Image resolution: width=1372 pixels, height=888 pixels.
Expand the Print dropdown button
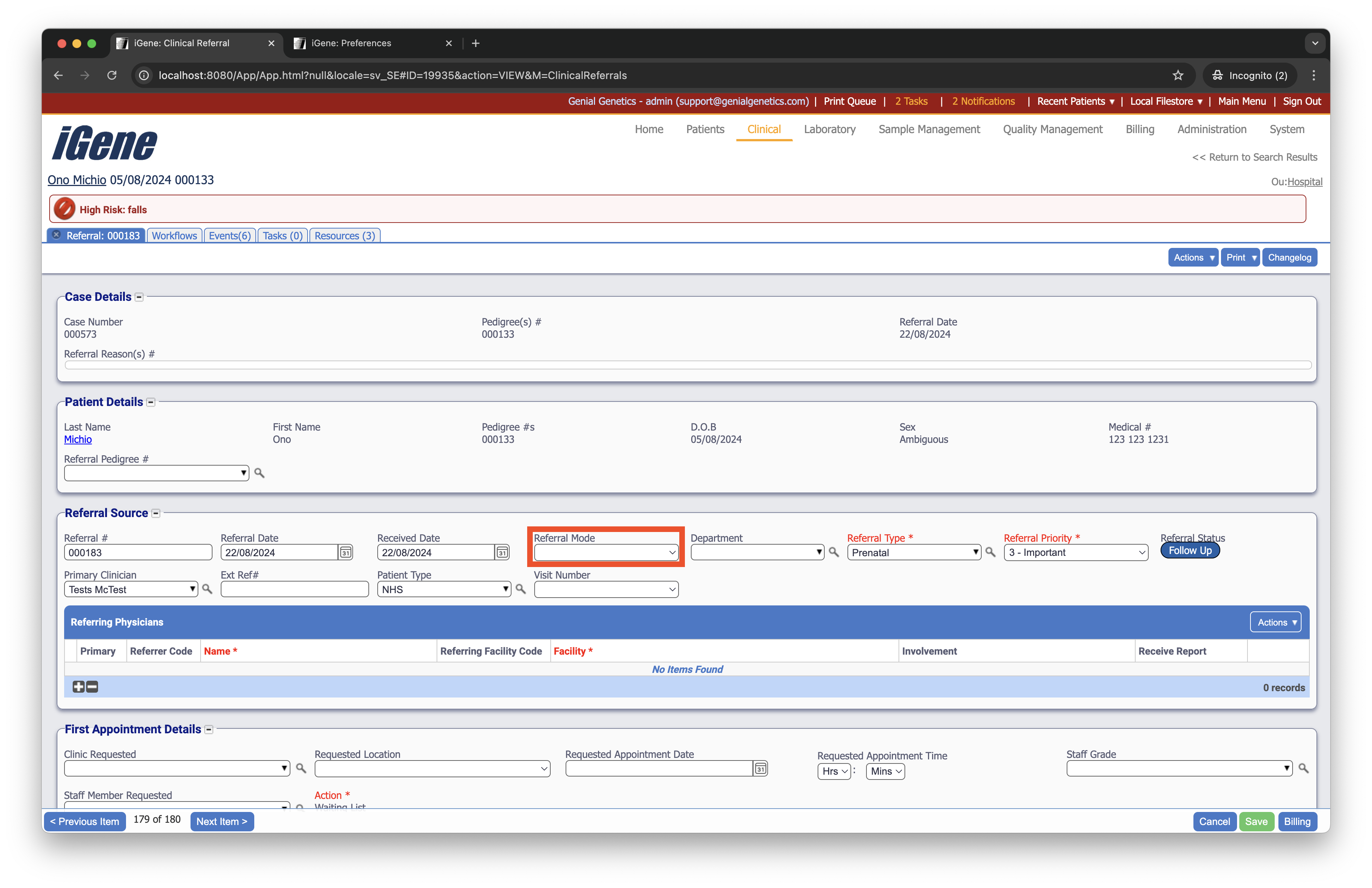tap(1240, 258)
